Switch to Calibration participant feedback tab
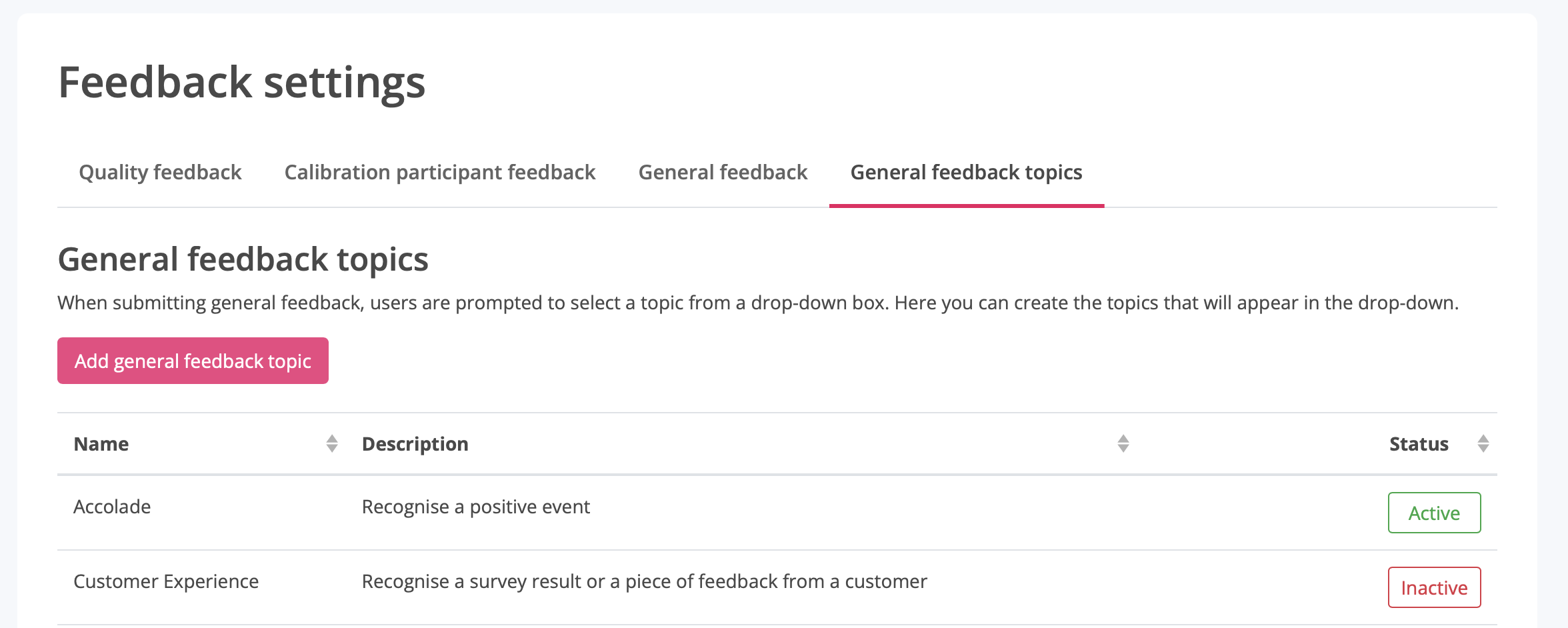 440,173
